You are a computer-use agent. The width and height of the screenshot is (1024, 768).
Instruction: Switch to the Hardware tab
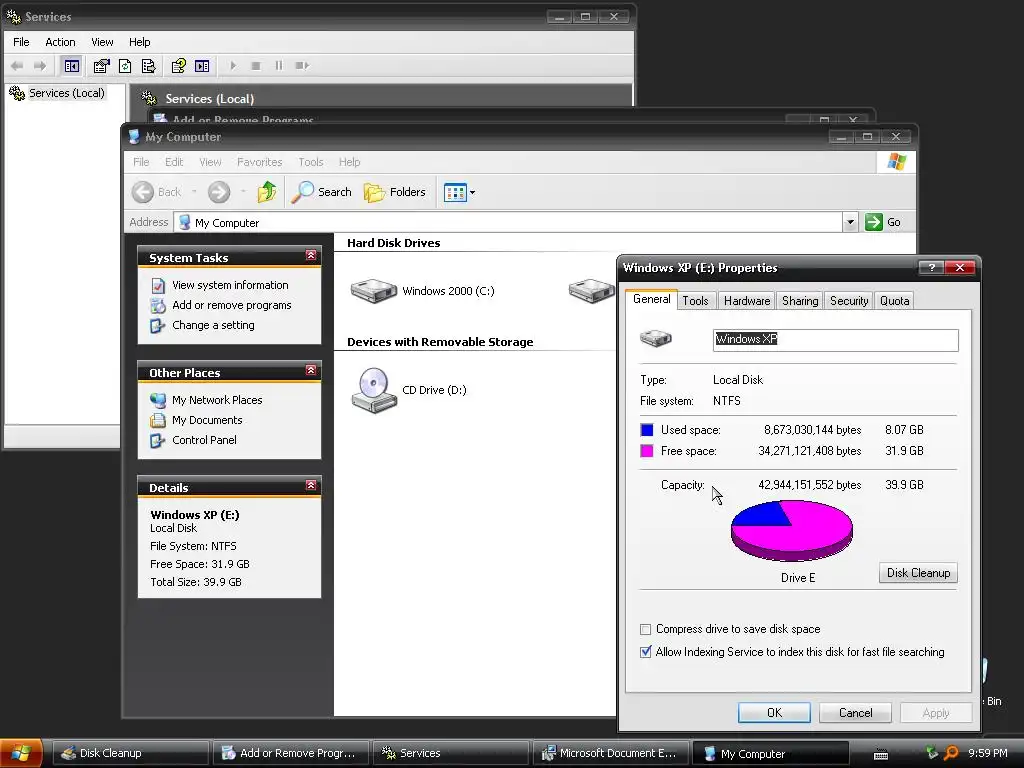click(x=746, y=300)
